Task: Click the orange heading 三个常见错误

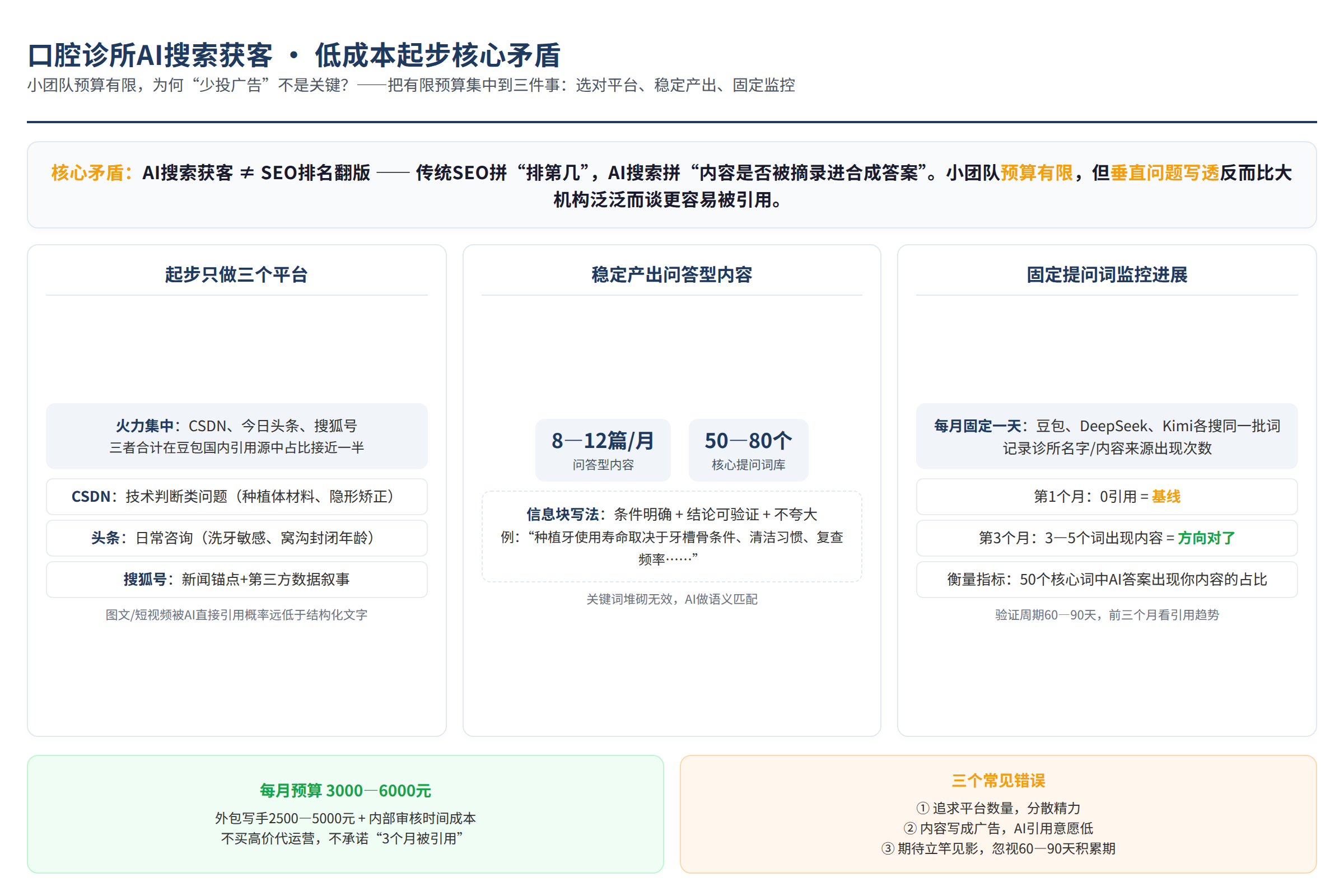Action: point(998,781)
